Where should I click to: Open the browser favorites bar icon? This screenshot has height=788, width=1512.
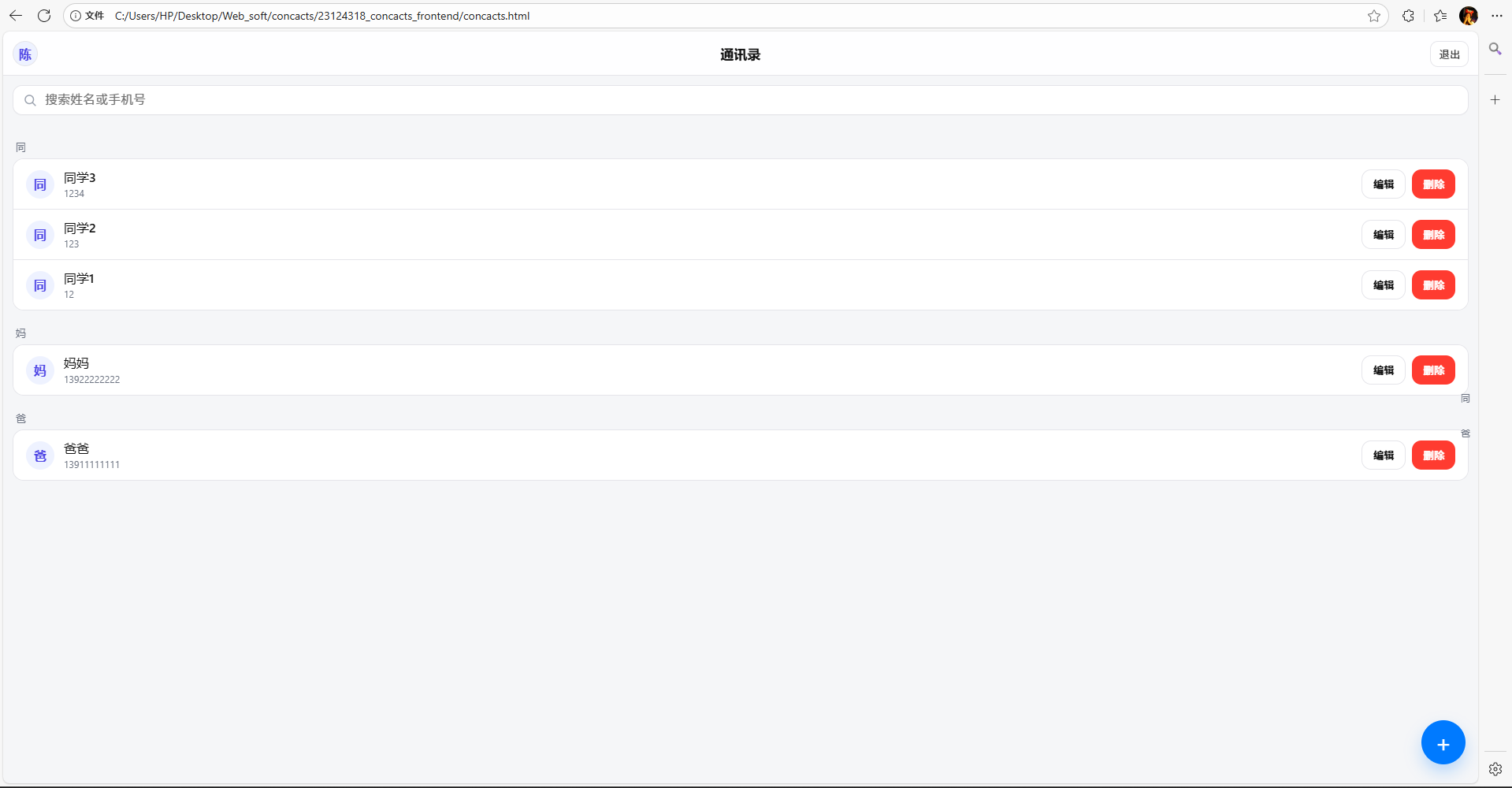(1440, 16)
